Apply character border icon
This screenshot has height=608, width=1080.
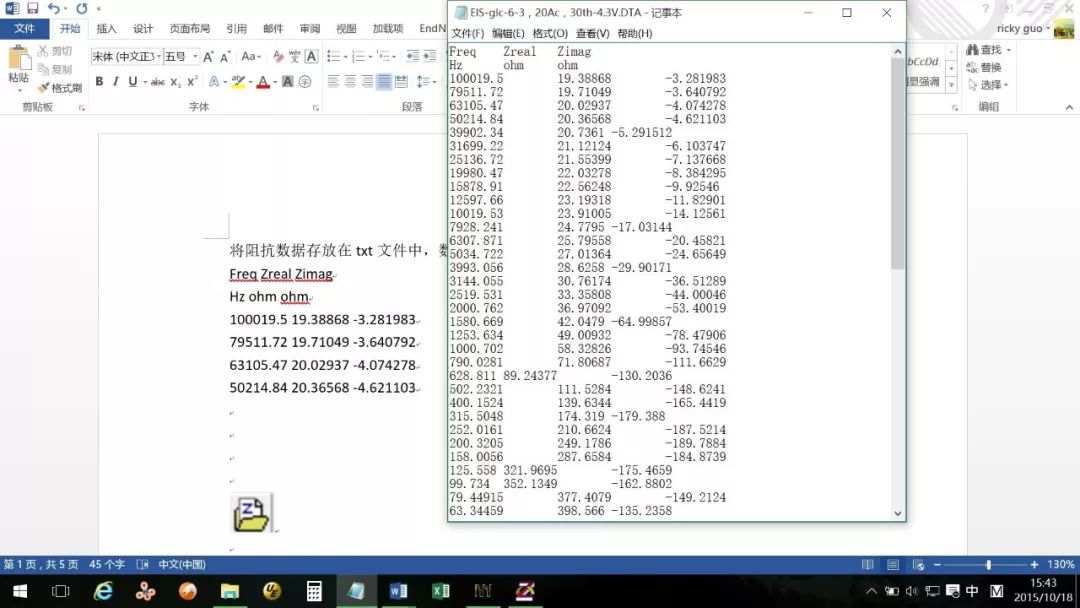click(x=311, y=56)
